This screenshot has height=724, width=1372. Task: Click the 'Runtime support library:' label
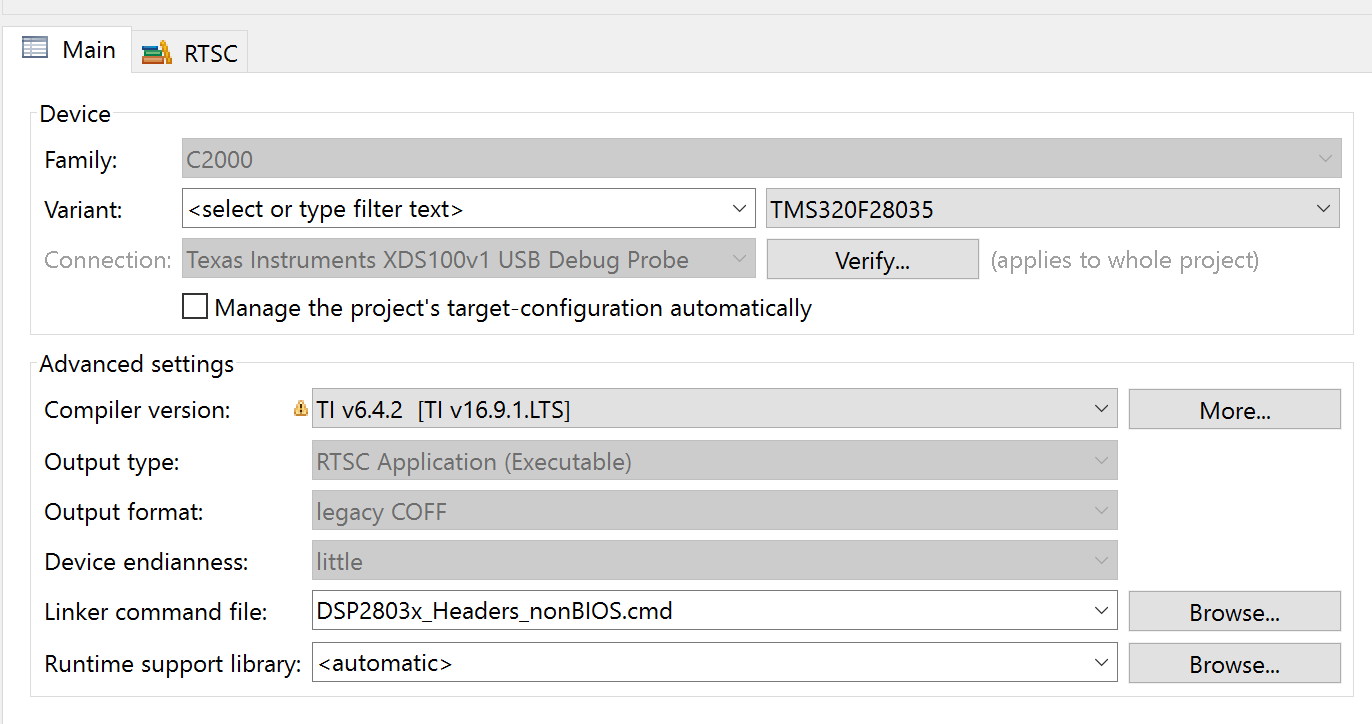(x=173, y=663)
